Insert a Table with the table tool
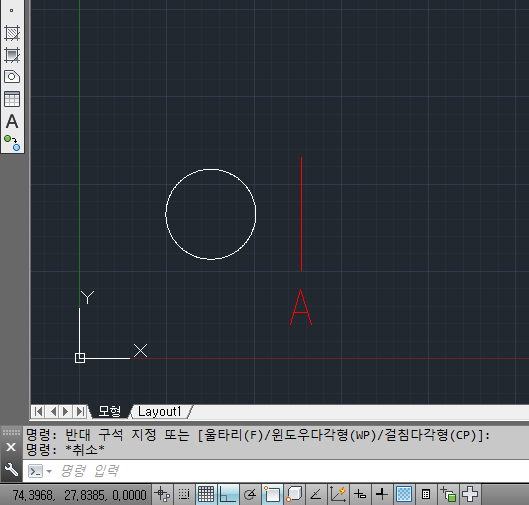 (12, 99)
